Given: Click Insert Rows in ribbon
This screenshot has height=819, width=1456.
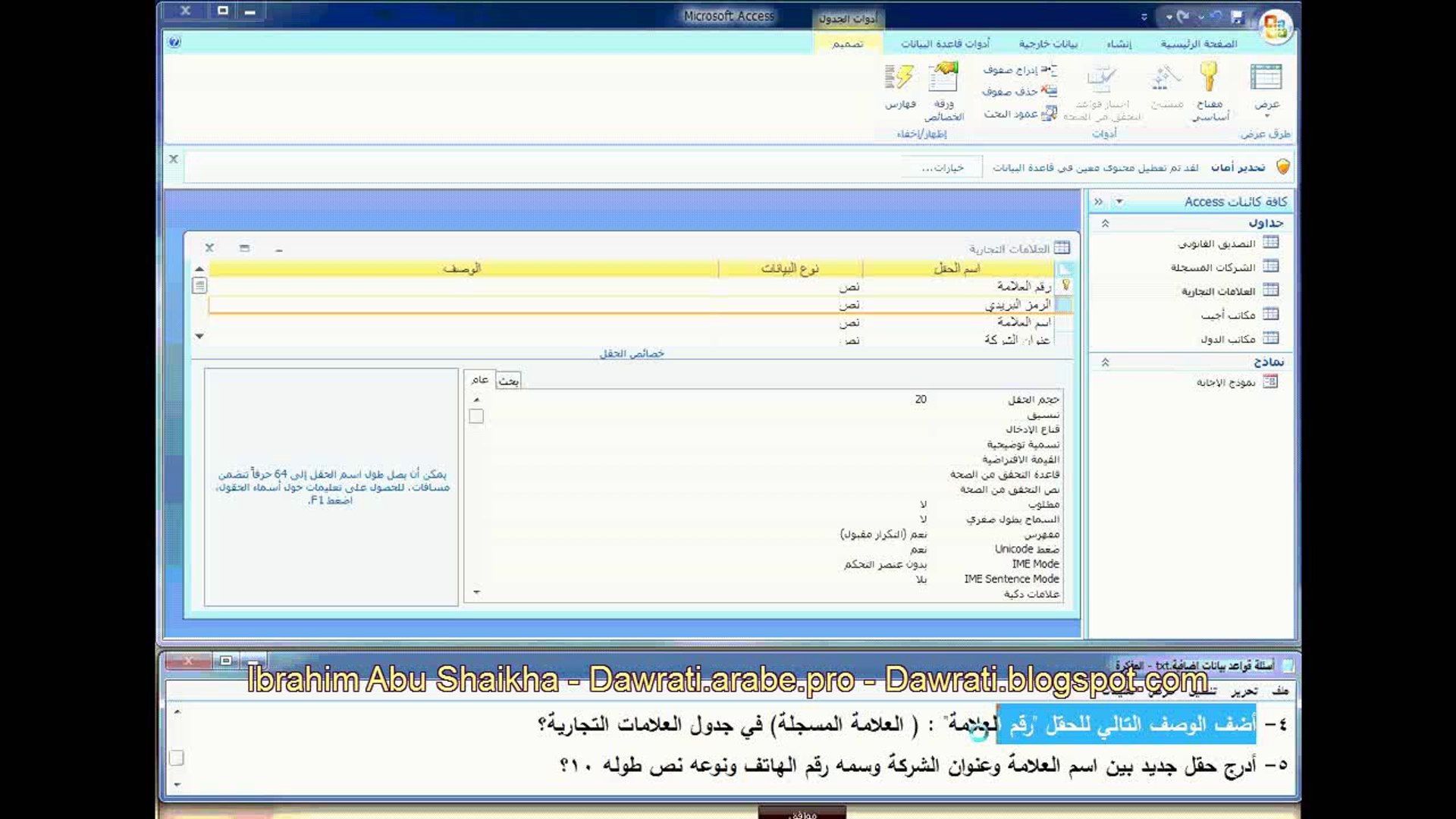Looking at the screenshot, I should point(1018,70).
